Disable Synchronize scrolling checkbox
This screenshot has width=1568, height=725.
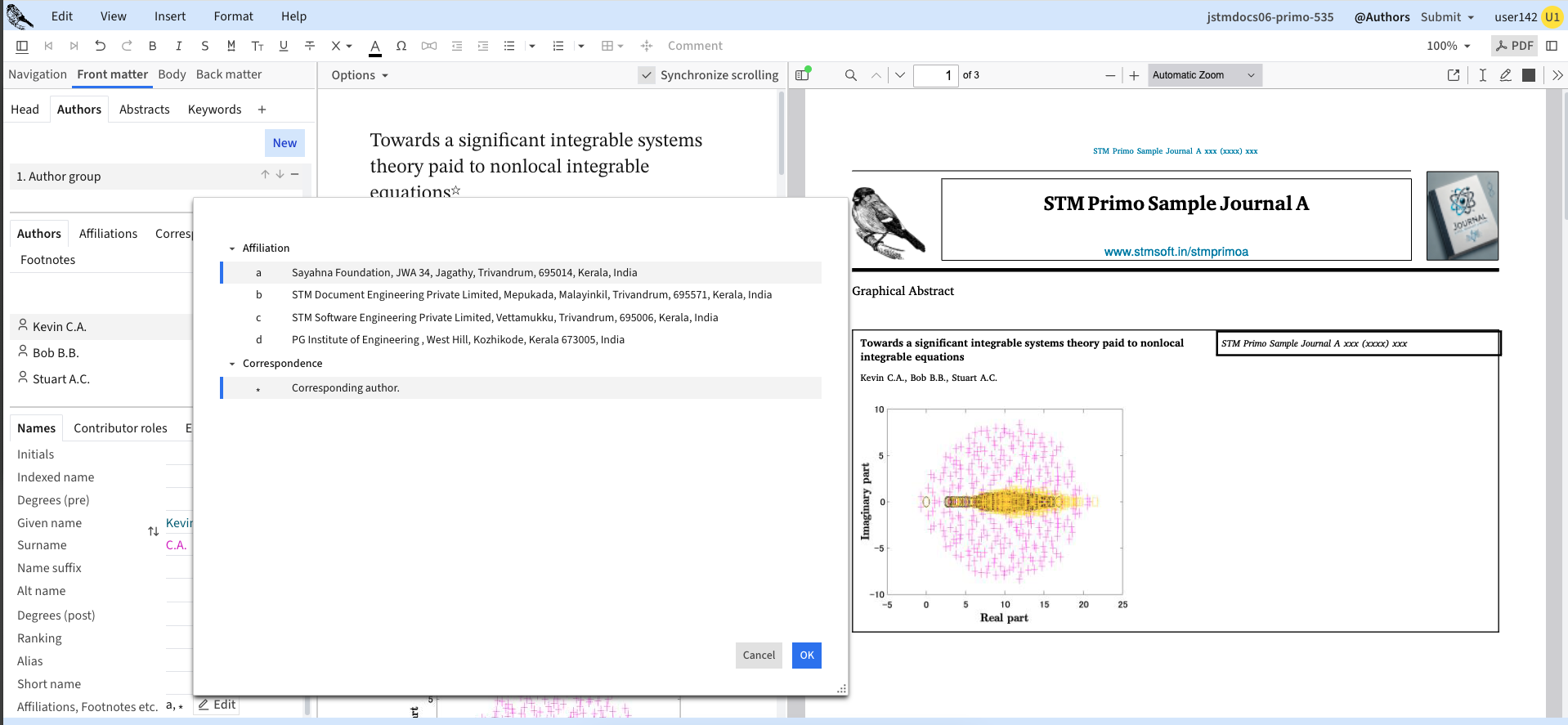(647, 75)
